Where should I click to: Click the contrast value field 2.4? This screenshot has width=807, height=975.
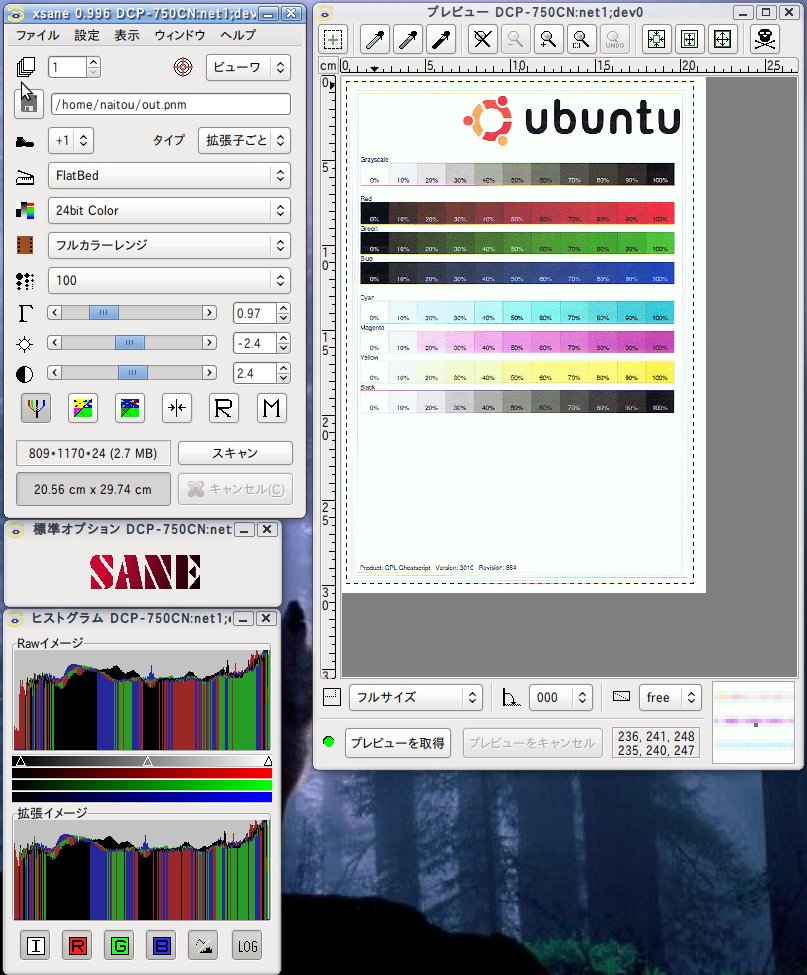254,373
